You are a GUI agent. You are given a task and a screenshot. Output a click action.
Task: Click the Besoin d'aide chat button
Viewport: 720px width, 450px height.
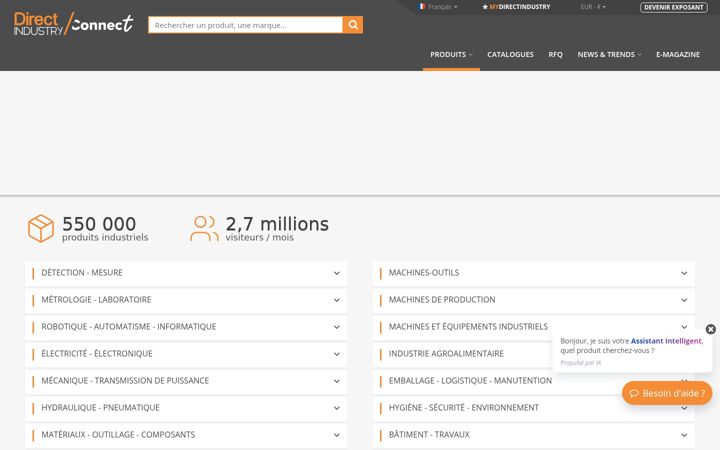tap(667, 393)
